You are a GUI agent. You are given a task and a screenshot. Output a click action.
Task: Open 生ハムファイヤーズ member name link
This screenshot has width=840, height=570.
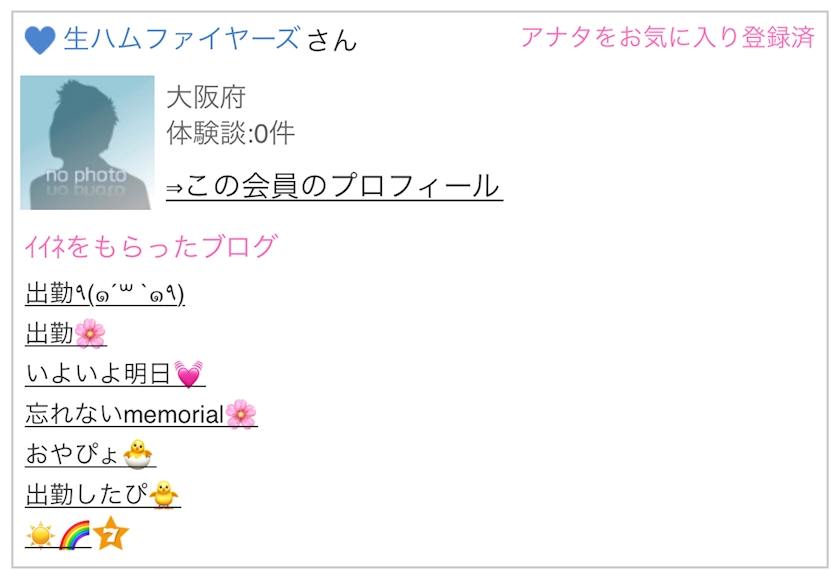182,39
